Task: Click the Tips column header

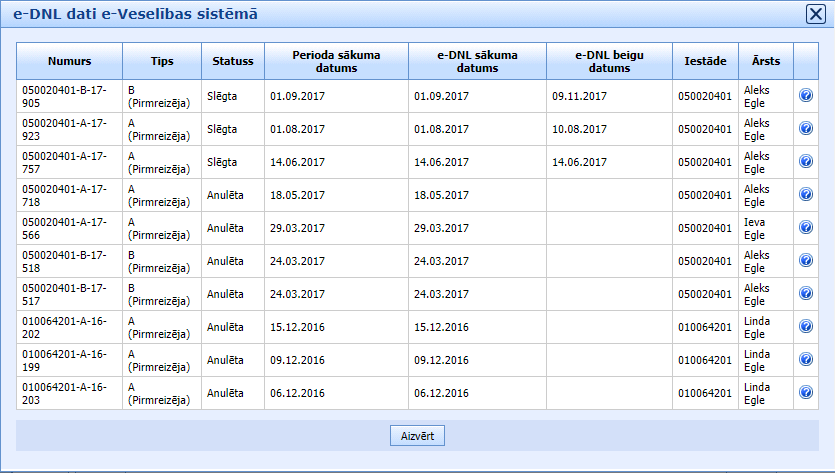Action: 161,61
